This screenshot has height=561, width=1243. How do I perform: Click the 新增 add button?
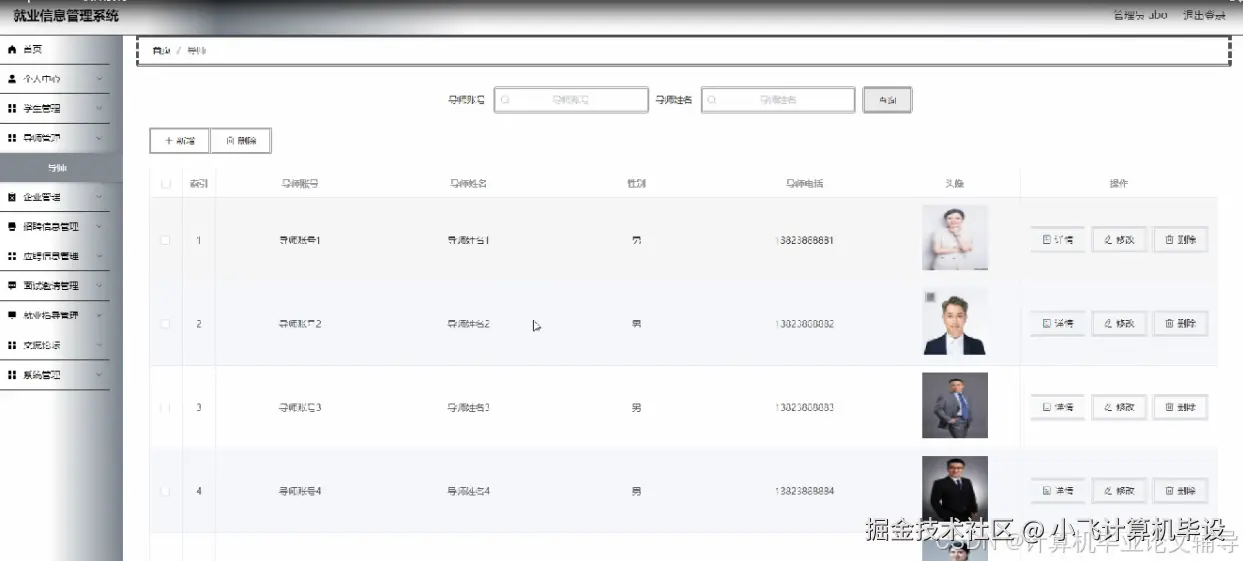point(180,141)
